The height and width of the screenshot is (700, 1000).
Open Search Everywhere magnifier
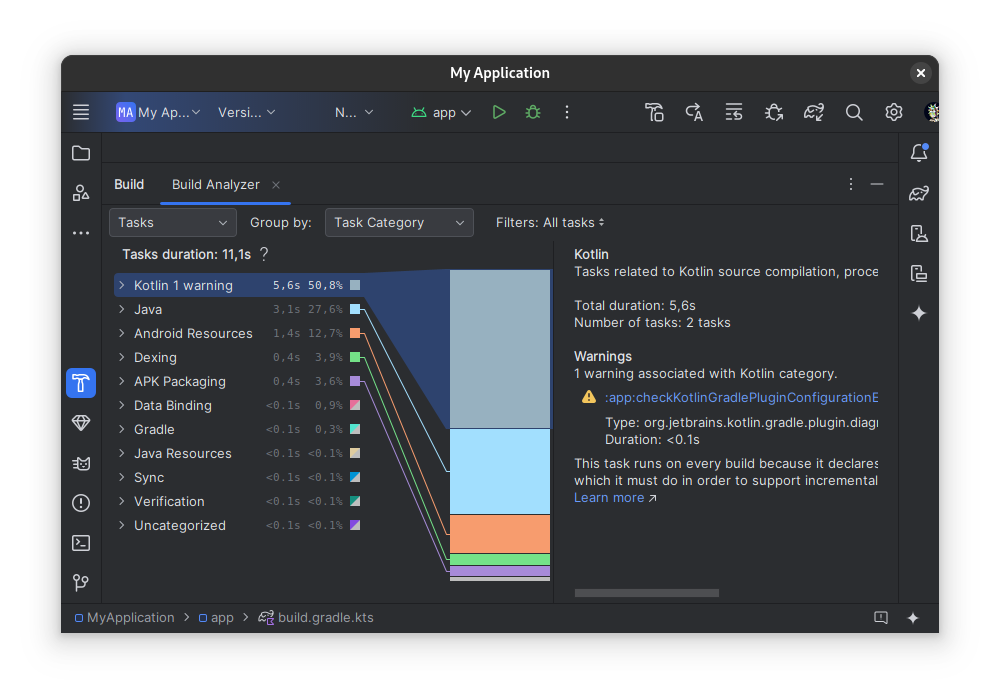pos(854,112)
